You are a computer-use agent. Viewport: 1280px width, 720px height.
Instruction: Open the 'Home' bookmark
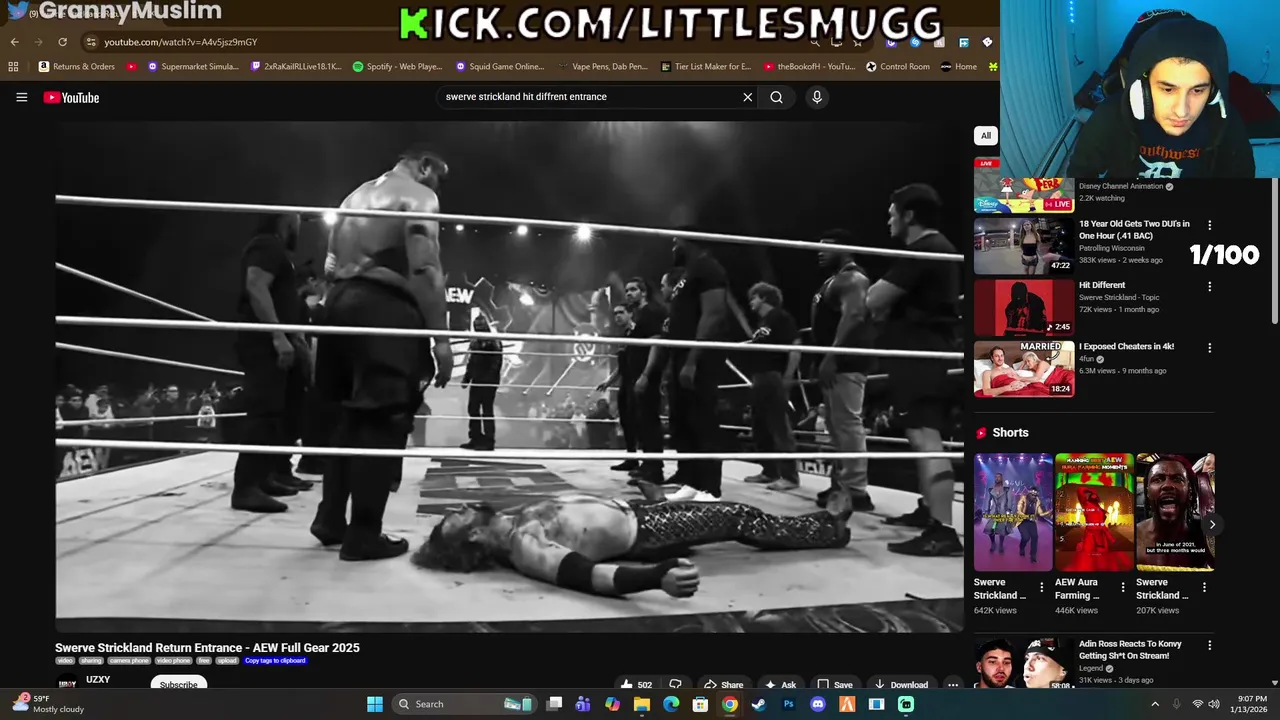pyautogui.click(x=959, y=67)
